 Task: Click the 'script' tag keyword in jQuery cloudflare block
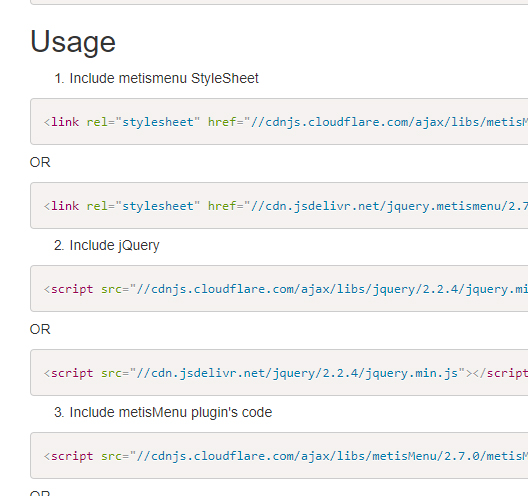[72, 289]
